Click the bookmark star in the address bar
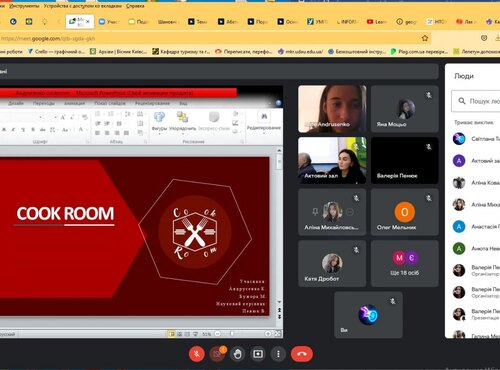 pyautogui.click(x=425, y=38)
